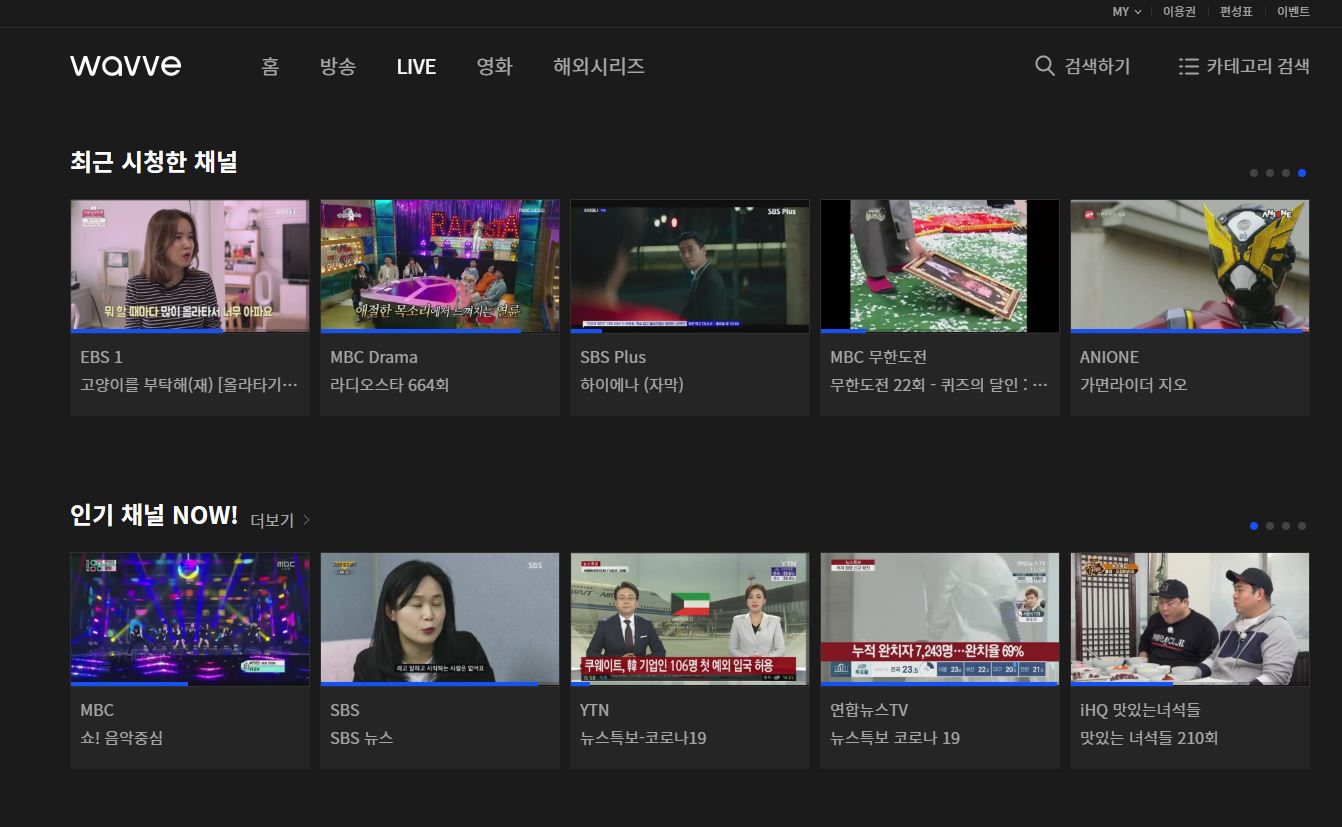Open the MBC Drama 라디오스타 thumbnail
Viewport: 1342px width, 827px height.
point(440,266)
